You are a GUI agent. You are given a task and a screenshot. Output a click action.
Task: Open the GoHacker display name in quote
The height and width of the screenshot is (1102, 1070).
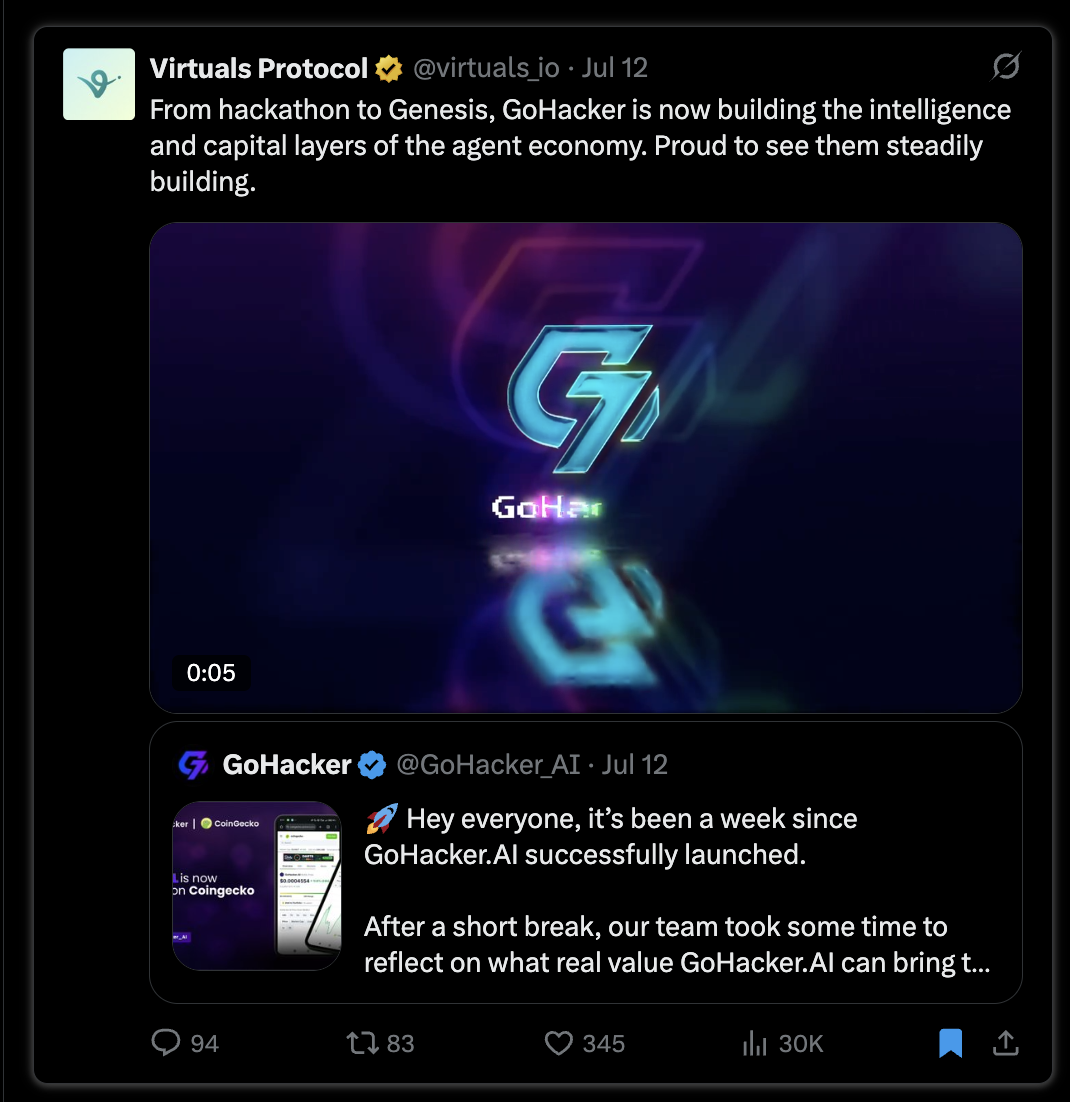coord(287,765)
